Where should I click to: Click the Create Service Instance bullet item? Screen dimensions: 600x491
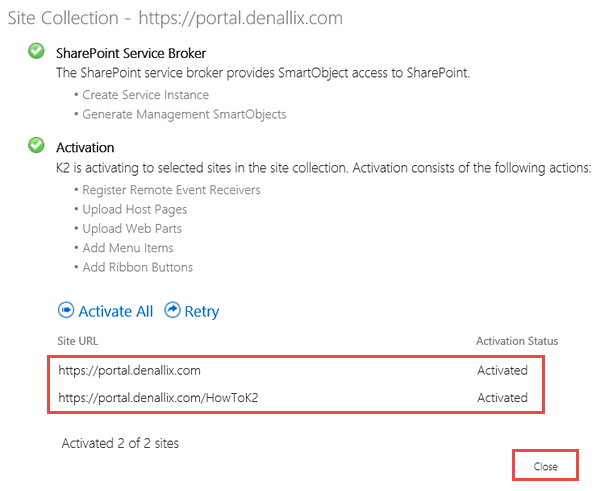point(145,95)
